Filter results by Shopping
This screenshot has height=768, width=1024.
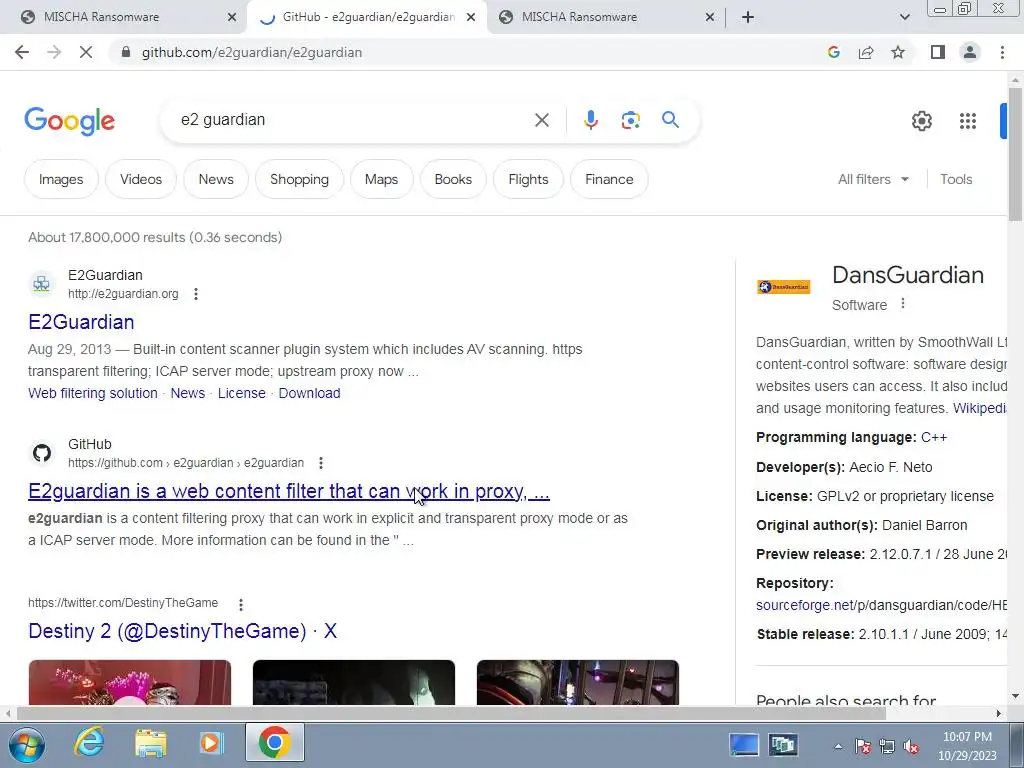[x=299, y=179]
